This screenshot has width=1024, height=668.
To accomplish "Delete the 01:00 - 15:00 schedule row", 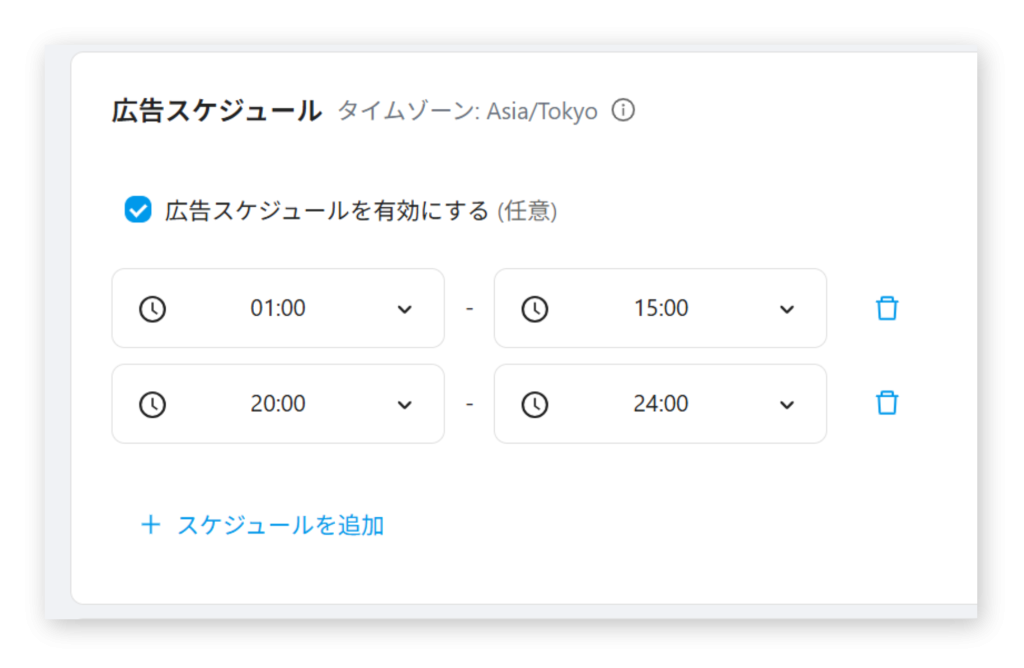I will click(x=887, y=308).
